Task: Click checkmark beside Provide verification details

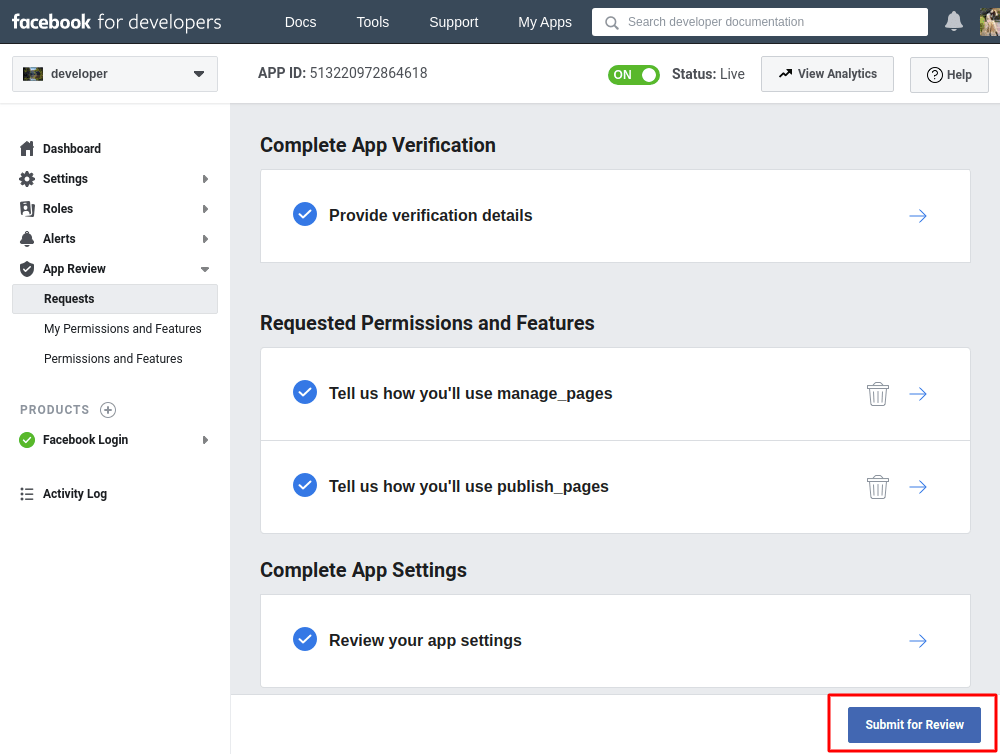Action: (305, 214)
